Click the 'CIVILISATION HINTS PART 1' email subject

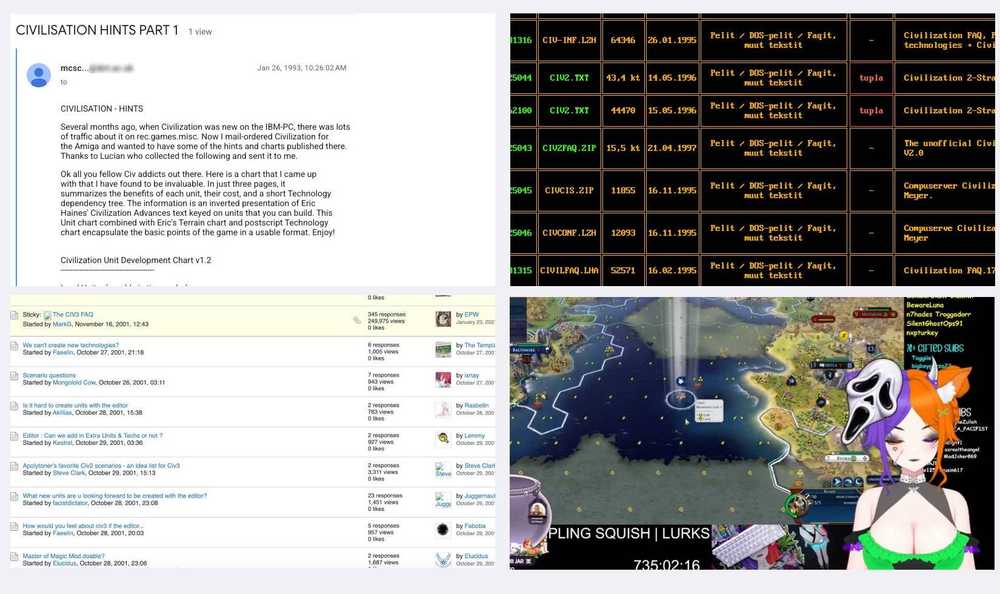click(x=97, y=30)
